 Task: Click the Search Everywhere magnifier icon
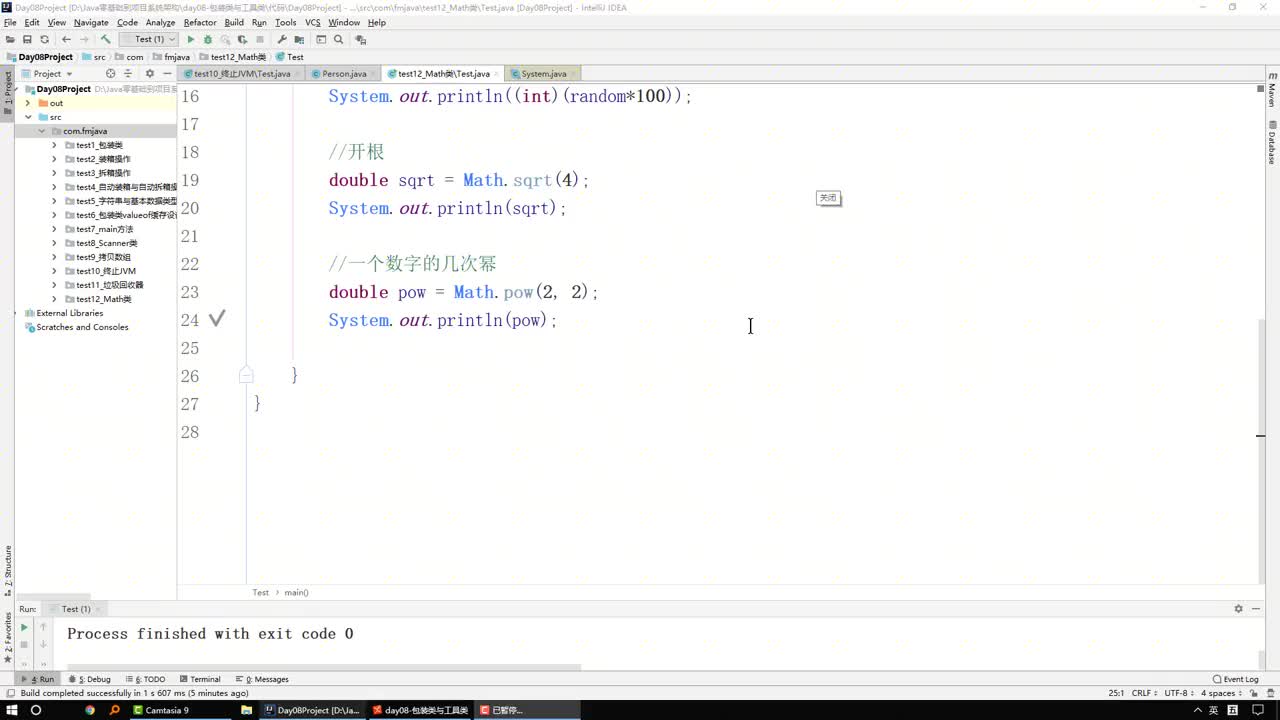338,40
